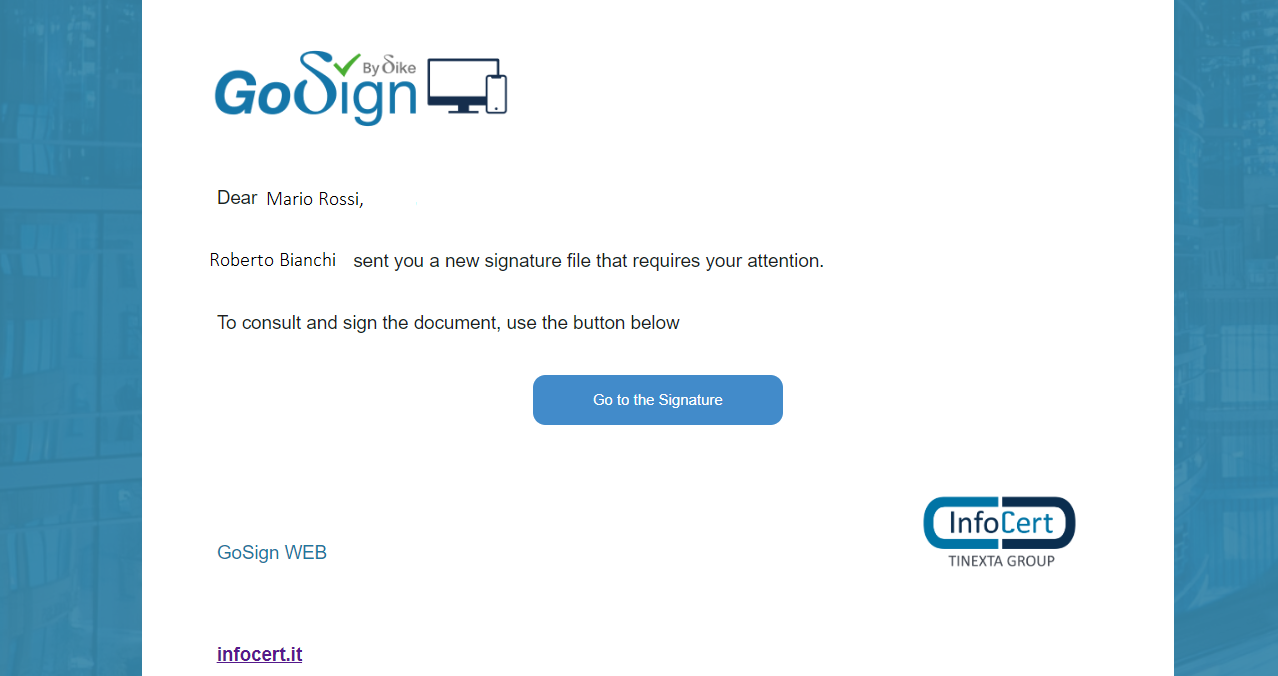Click the Go to the Signature button

coord(658,400)
